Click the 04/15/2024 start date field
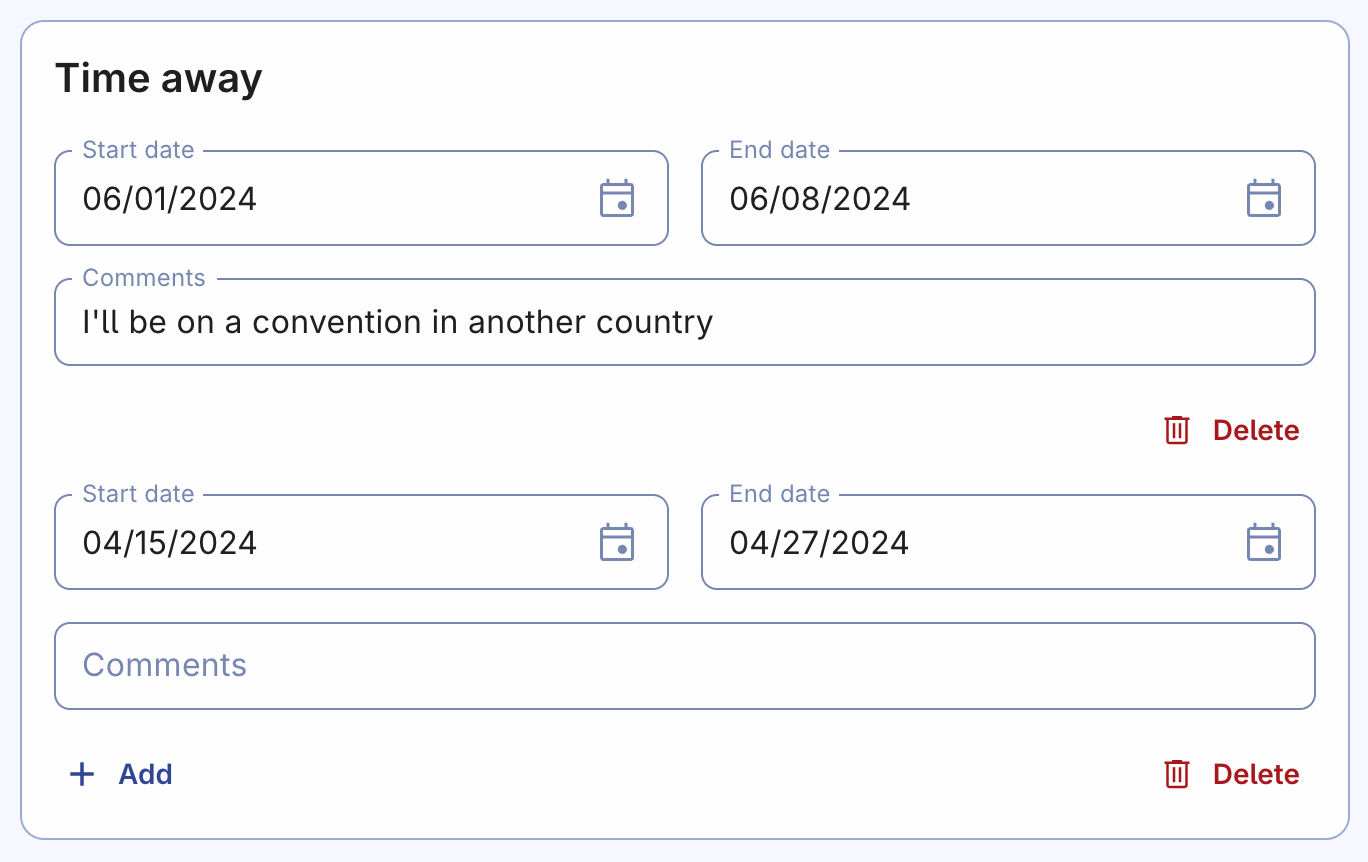This screenshot has height=862, width=1368. 300,542
